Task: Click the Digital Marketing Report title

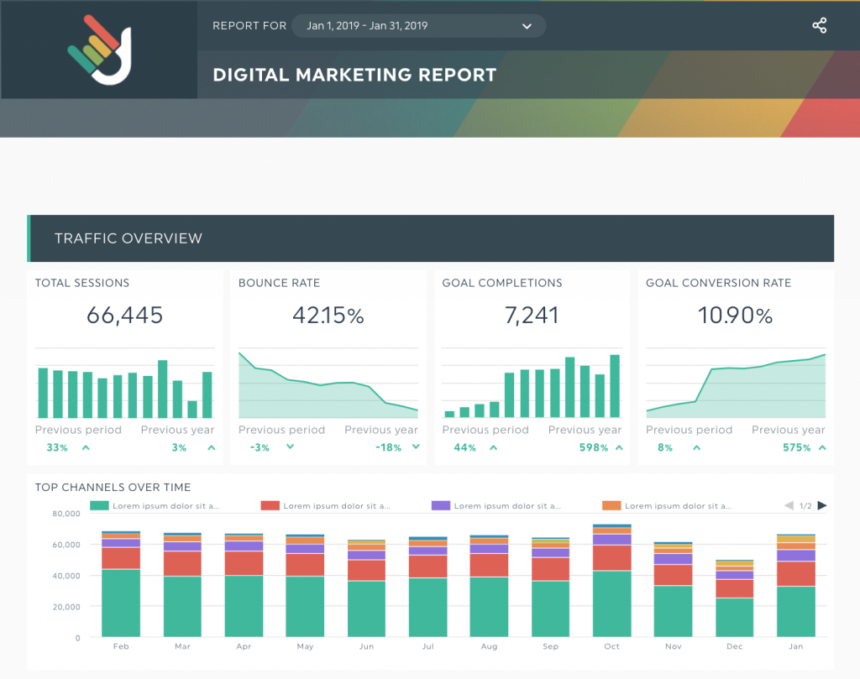Action: point(354,75)
